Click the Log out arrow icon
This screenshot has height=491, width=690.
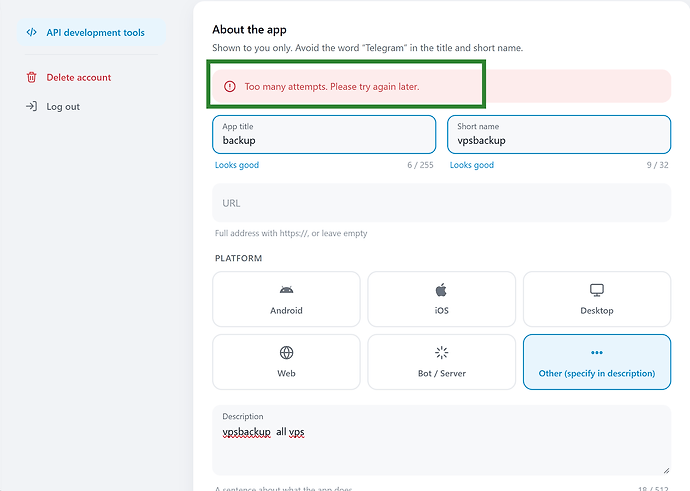[31, 106]
